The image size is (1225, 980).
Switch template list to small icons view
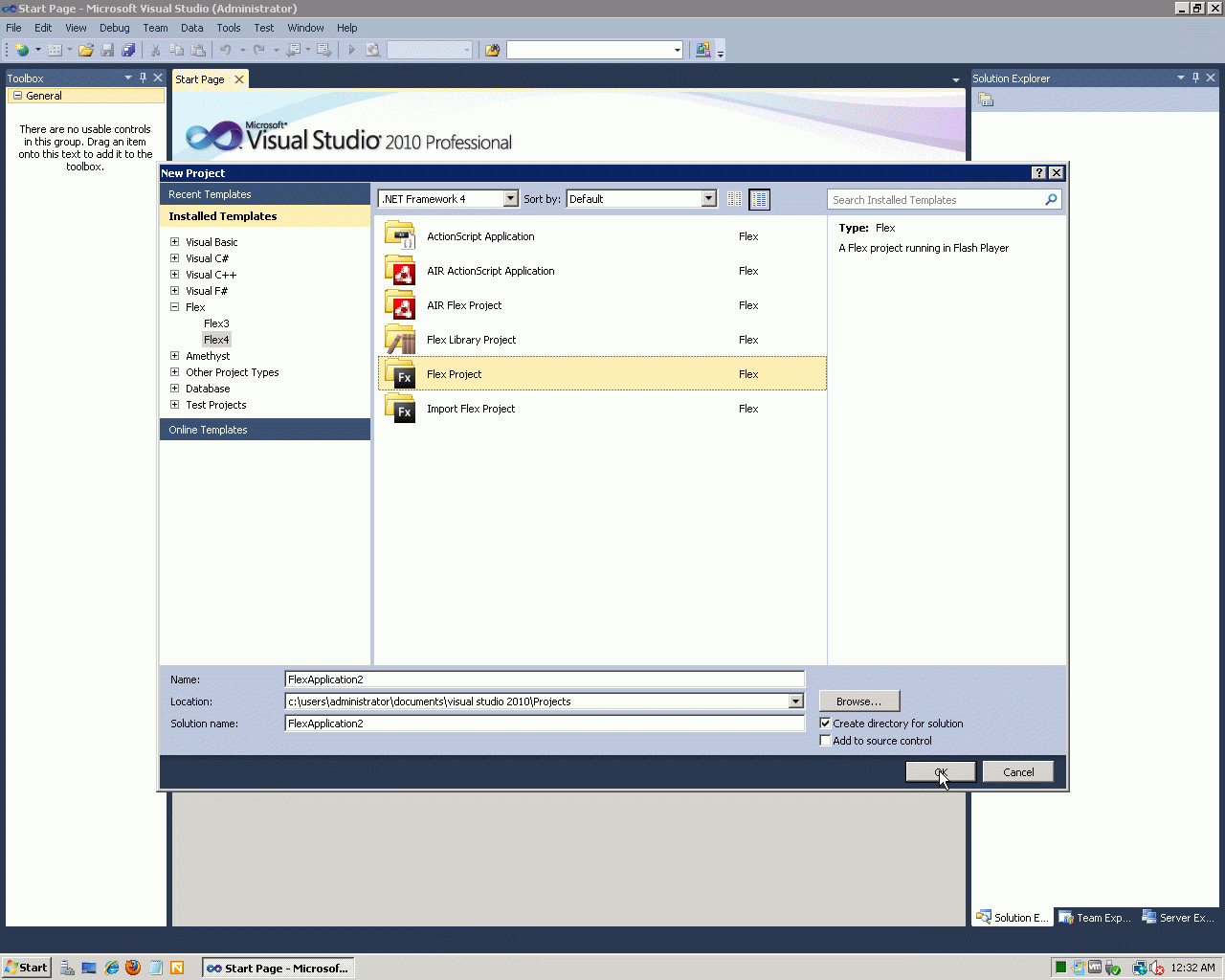tap(734, 199)
